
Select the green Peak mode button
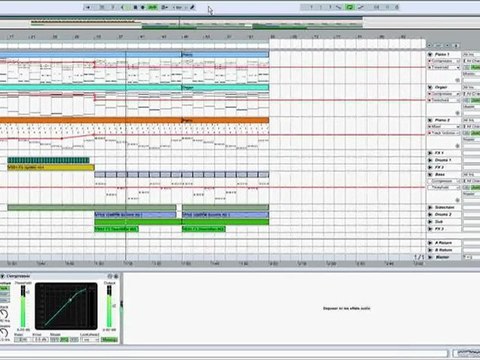pyautogui.click(x=4, y=288)
